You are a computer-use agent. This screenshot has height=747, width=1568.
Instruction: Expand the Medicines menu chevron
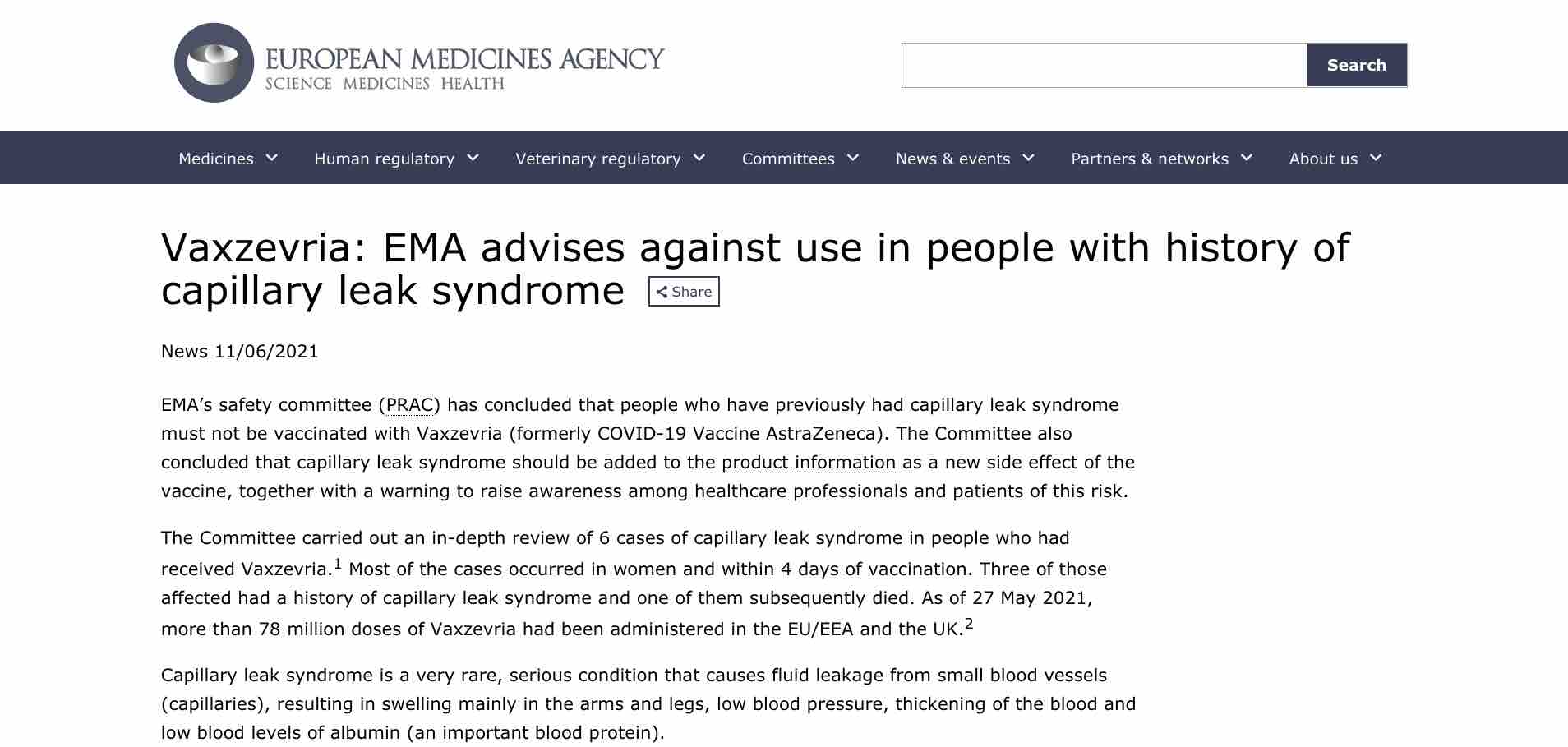[272, 158]
